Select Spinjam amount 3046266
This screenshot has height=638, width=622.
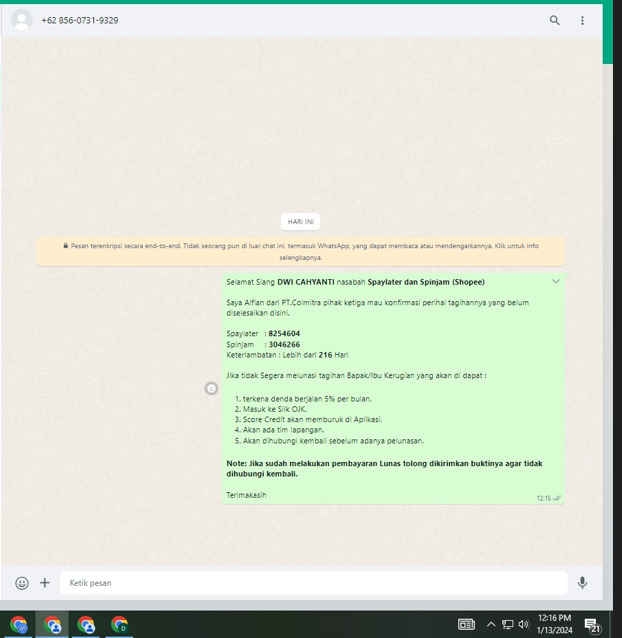(284, 344)
